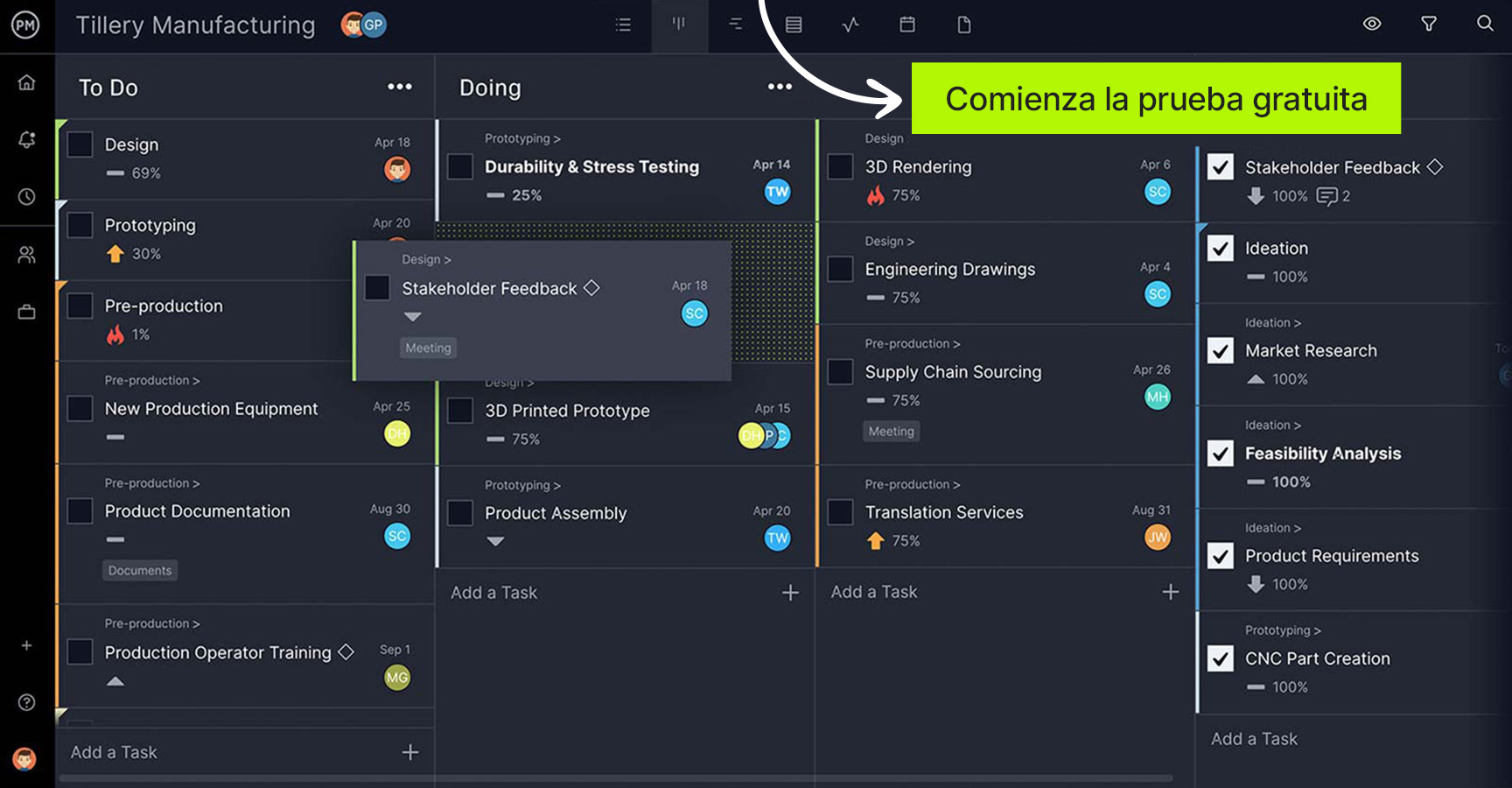
Task: Click Production Operator Training priority up arrow
Action: [115, 681]
